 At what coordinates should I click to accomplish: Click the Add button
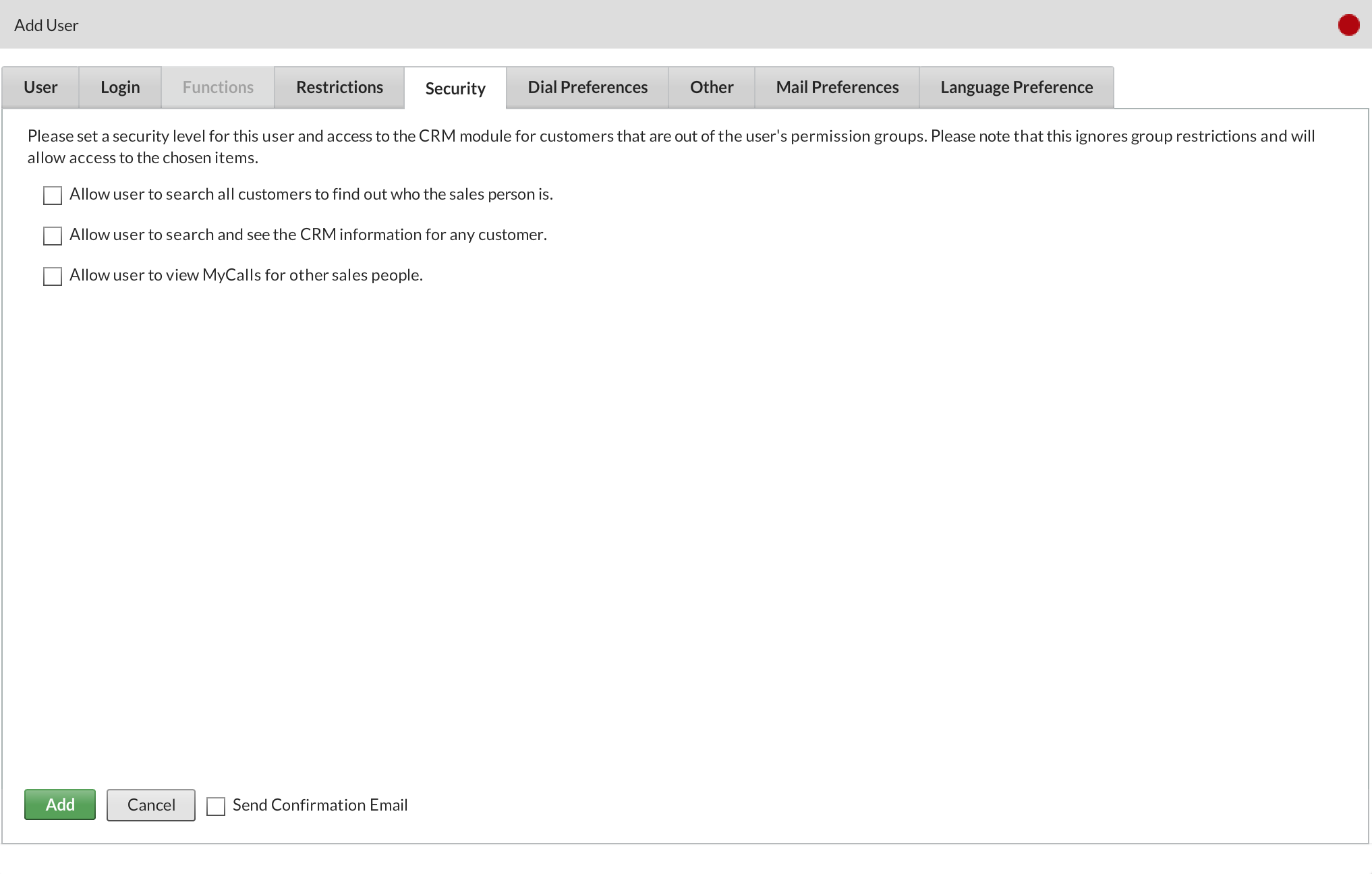(x=58, y=805)
